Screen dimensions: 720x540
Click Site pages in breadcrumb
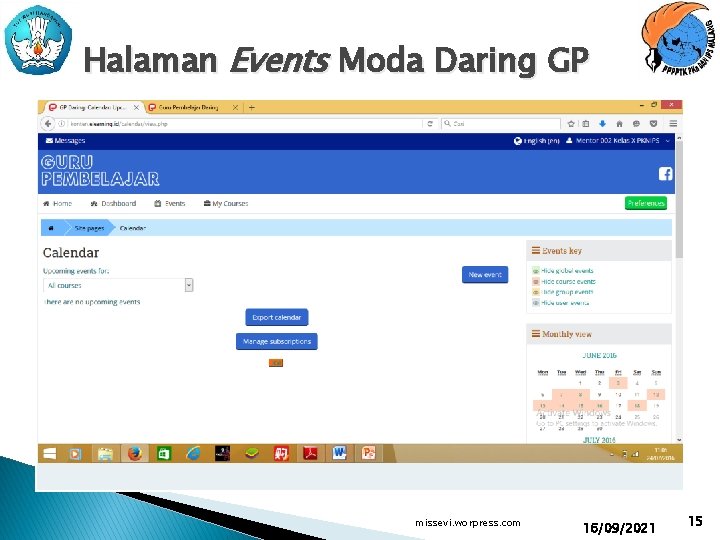coord(90,228)
